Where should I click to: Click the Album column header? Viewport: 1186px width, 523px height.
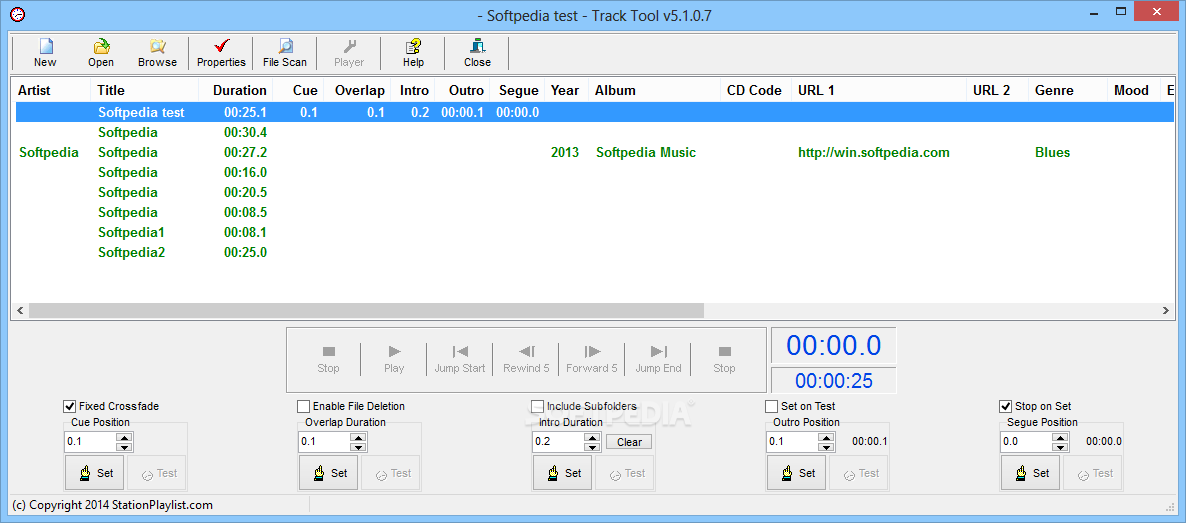pos(654,90)
